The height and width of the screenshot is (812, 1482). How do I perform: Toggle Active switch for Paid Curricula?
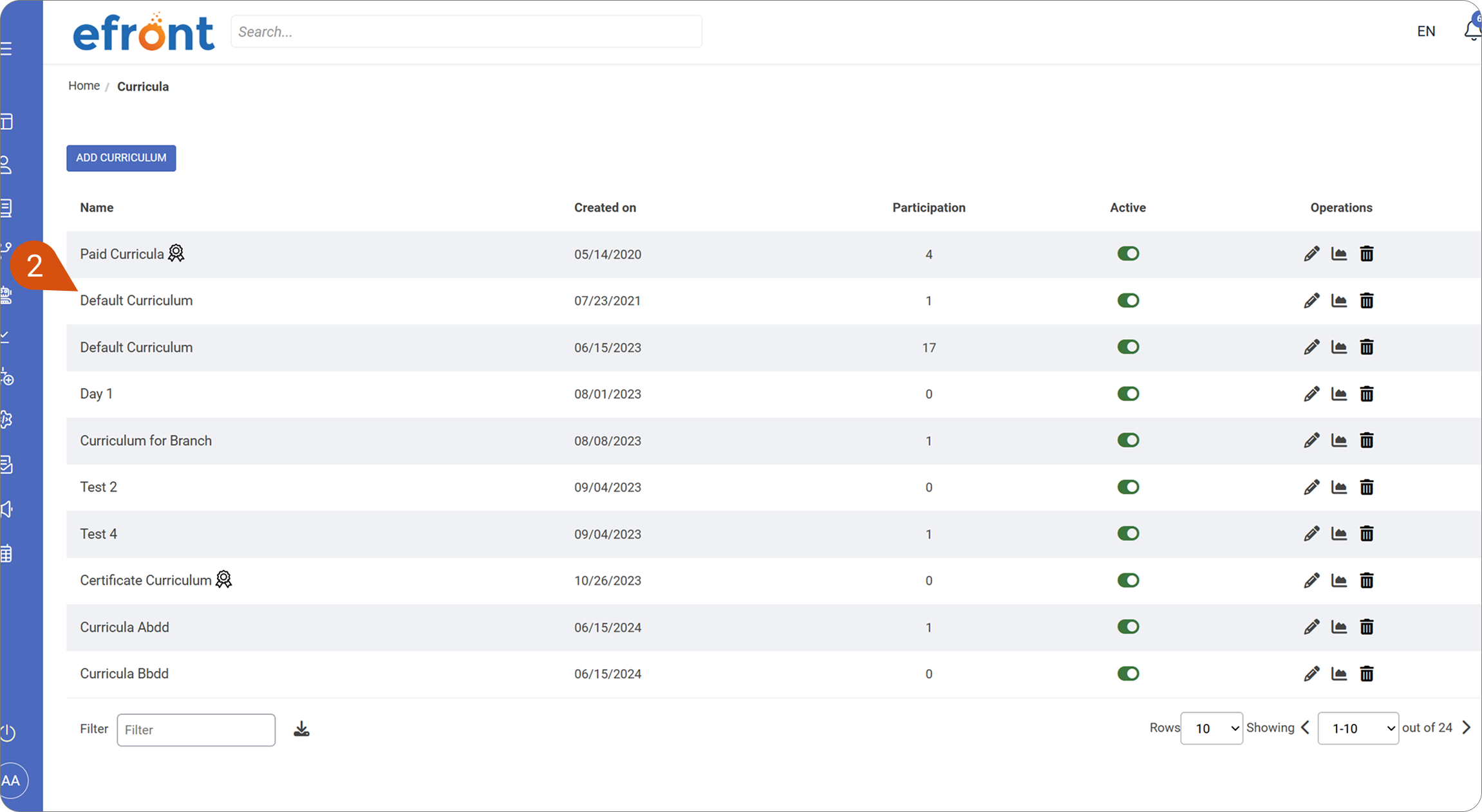pos(1128,254)
